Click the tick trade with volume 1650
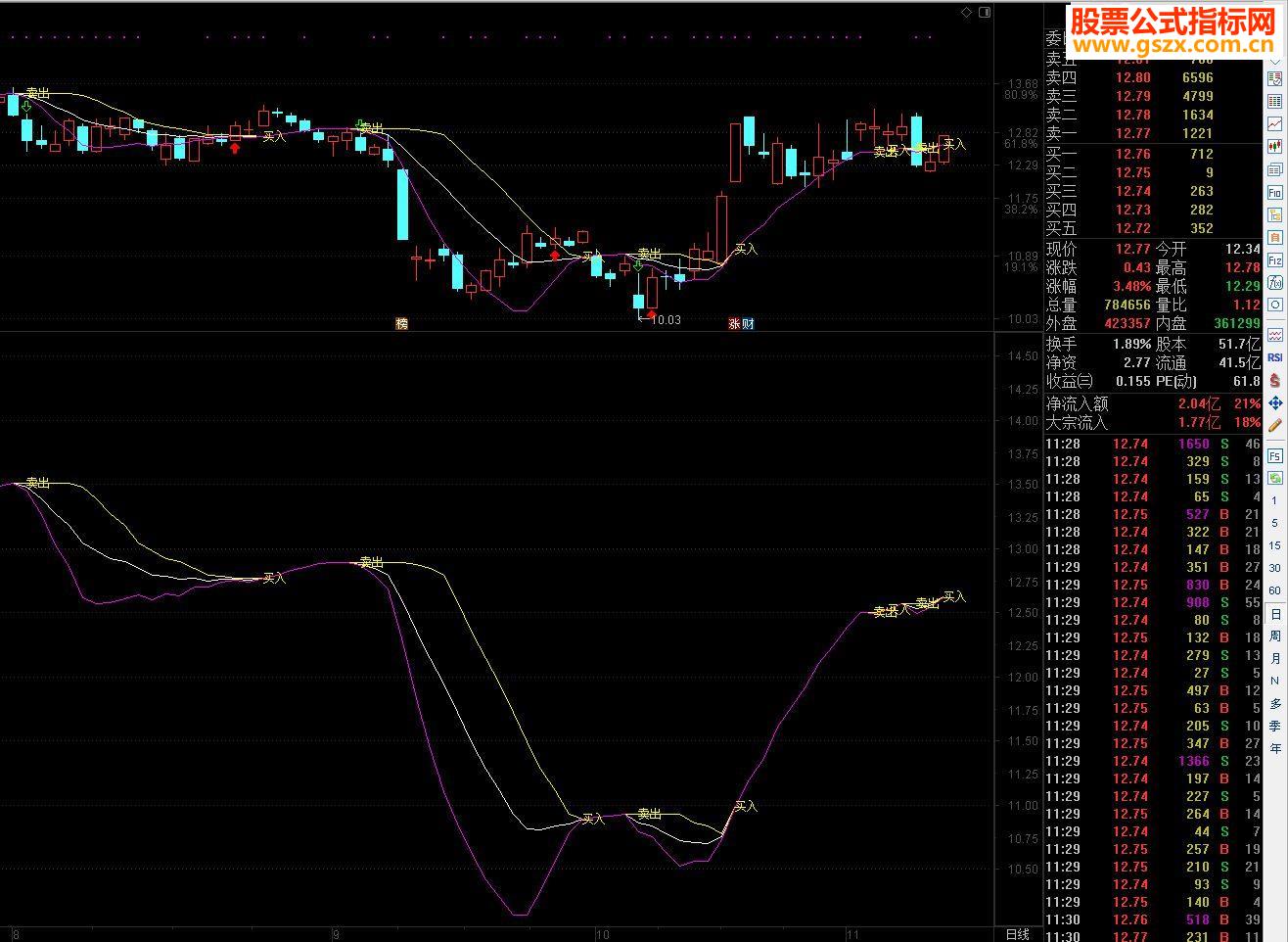This screenshot has height=942, width=1288. 1155,444
